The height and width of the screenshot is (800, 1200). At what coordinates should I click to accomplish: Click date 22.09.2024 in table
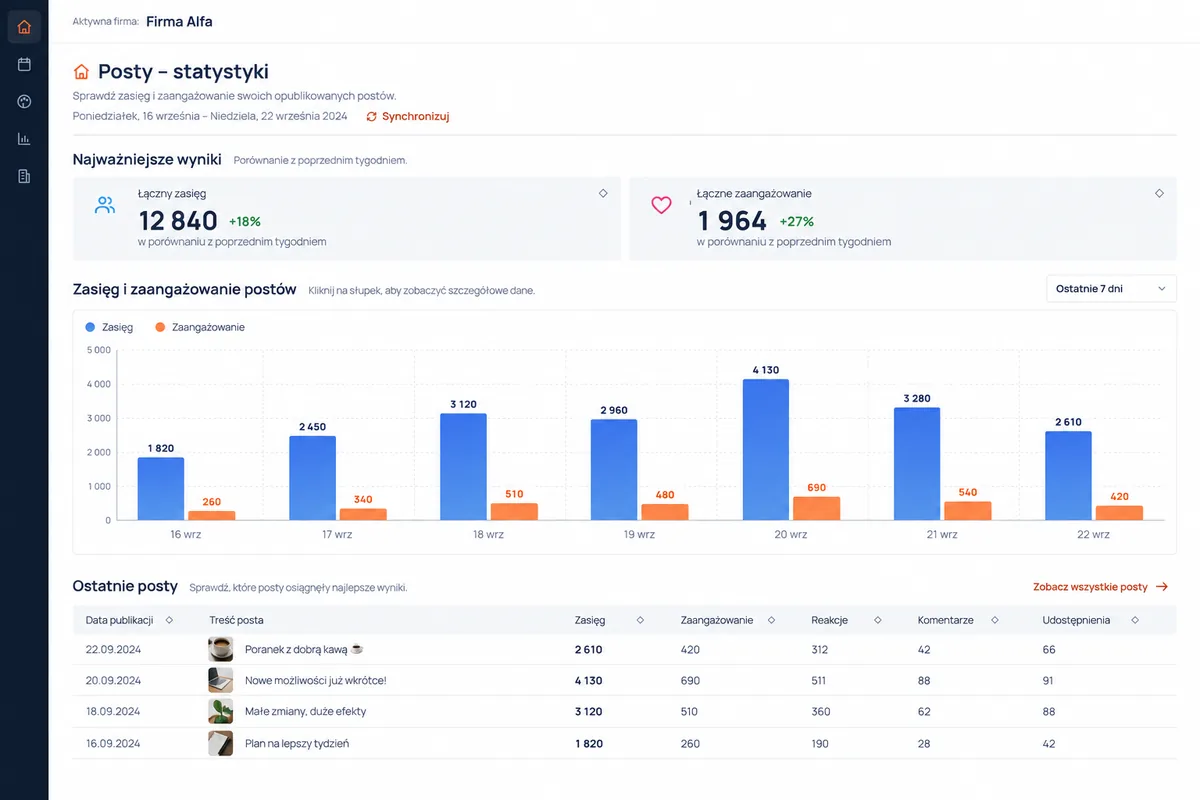(x=113, y=650)
